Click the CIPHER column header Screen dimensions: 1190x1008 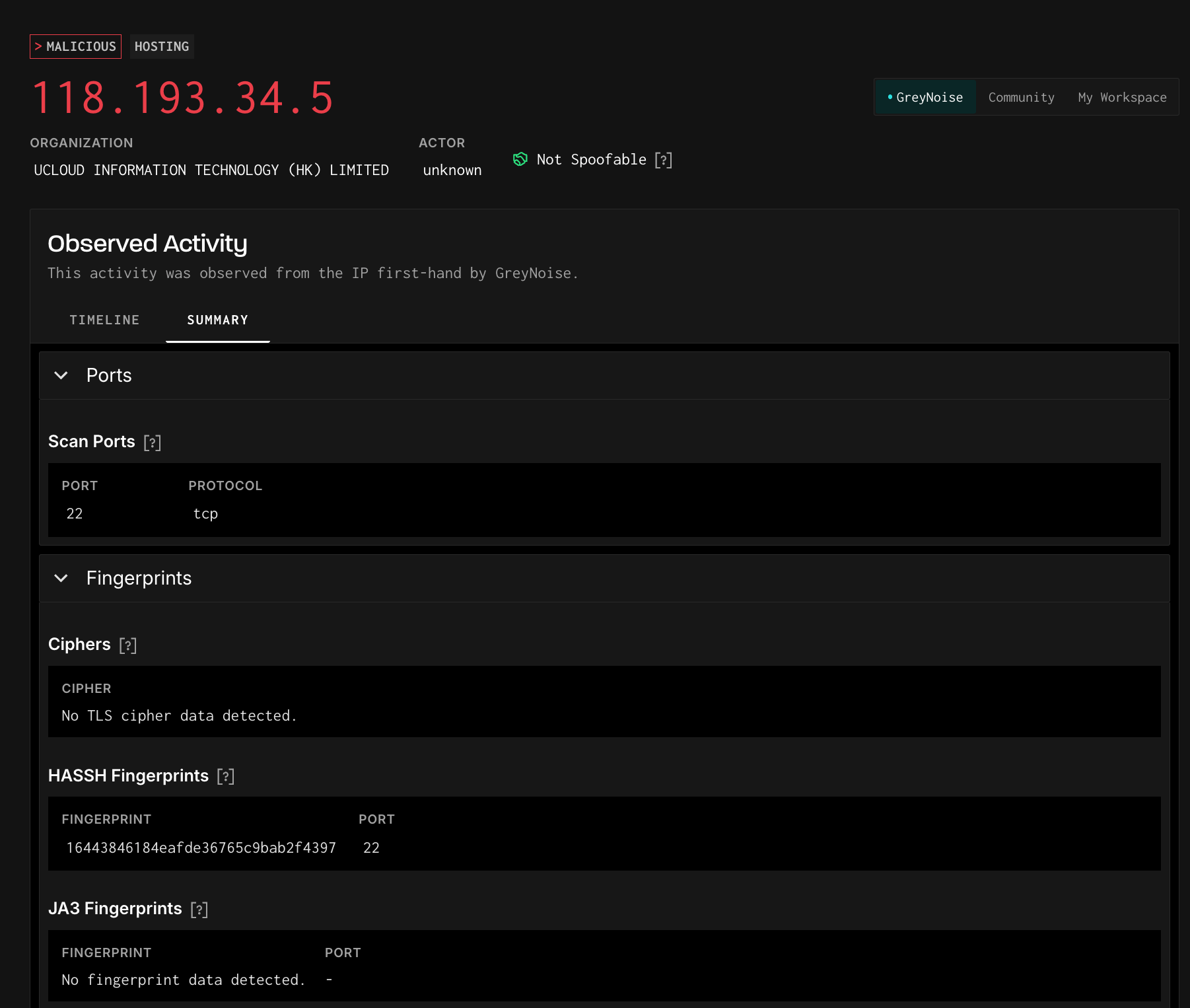click(87, 688)
